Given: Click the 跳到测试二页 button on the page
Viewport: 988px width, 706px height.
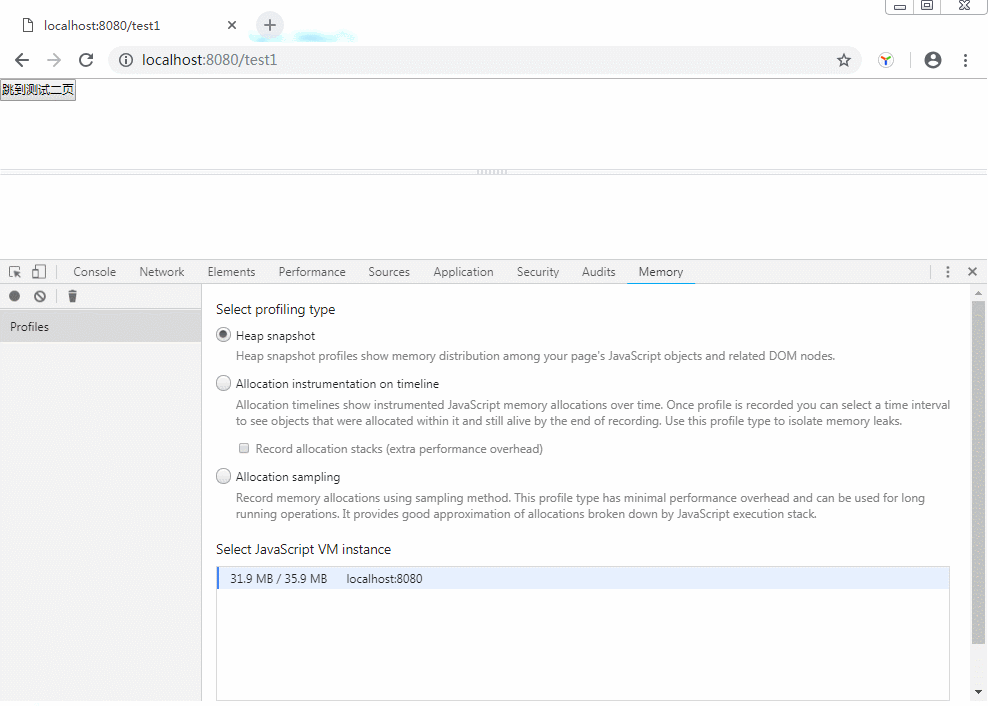Looking at the screenshot, I should point(38,90).
